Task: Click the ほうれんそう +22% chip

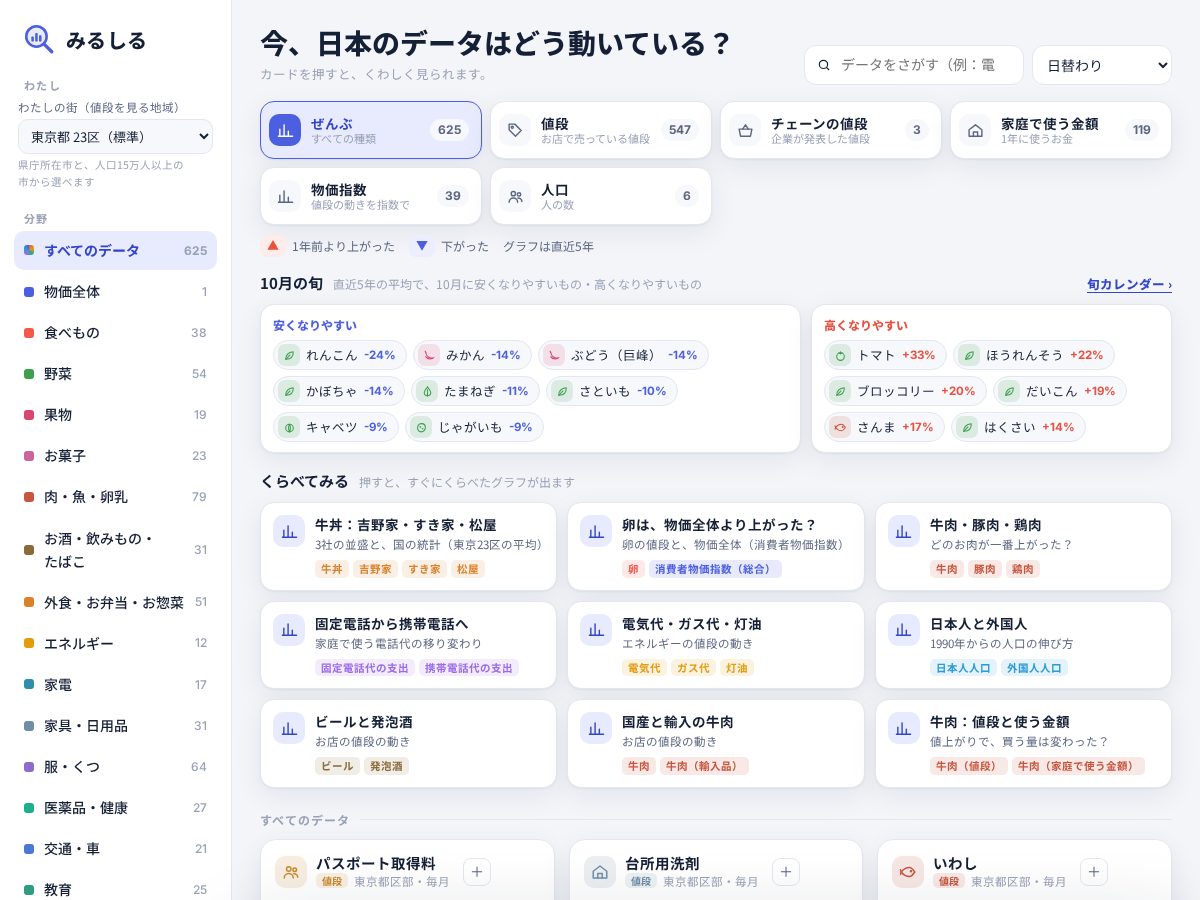Action: pyautogui.click(x=1034, y=355)
